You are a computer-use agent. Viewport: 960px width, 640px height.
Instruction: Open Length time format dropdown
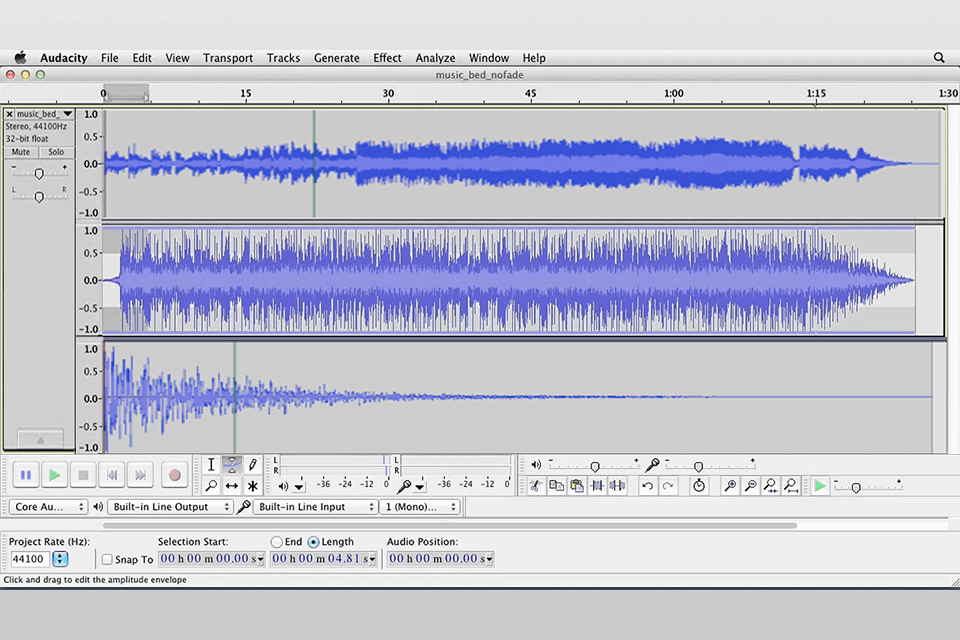372,559
